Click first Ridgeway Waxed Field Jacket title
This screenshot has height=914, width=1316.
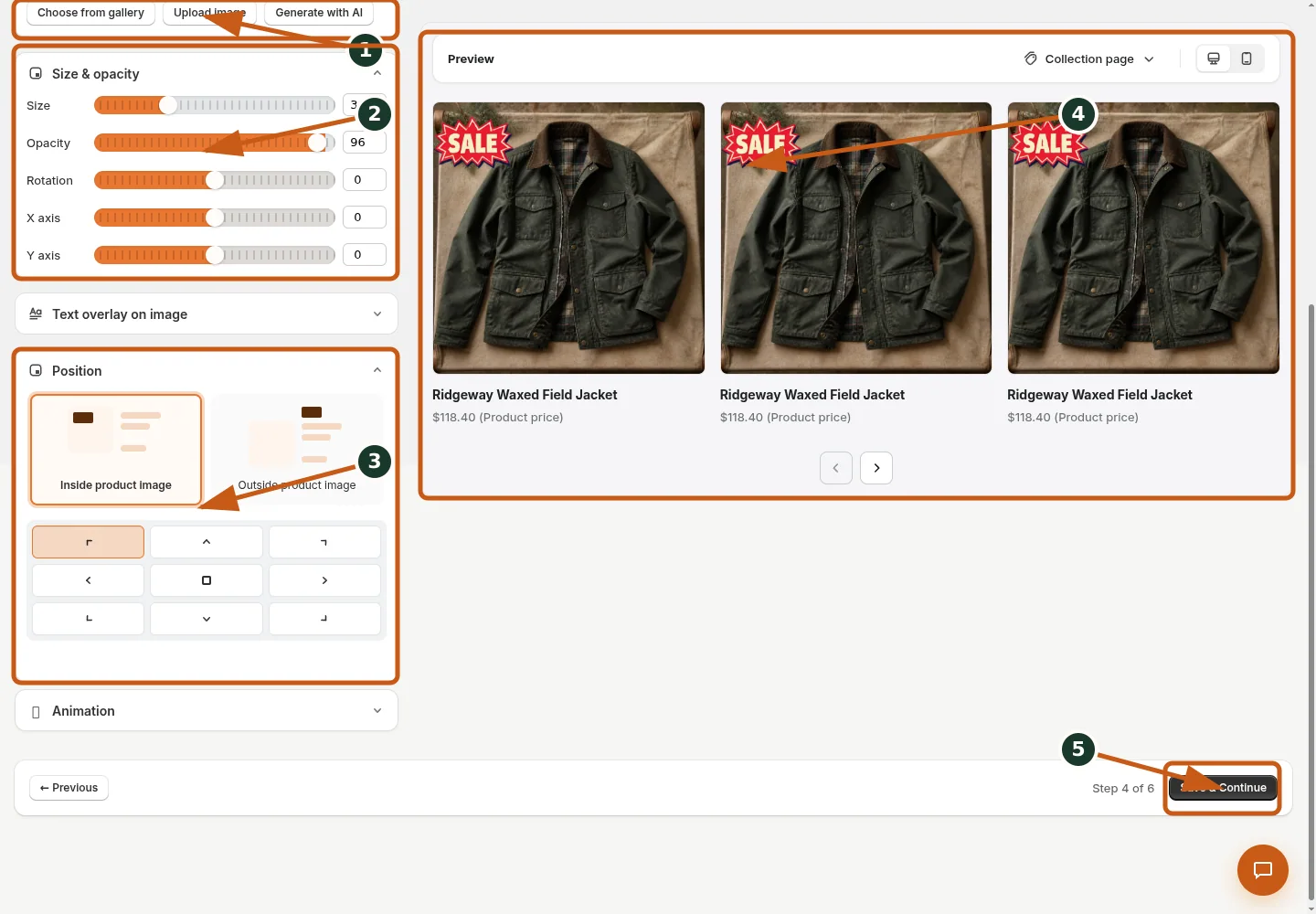point(525,395)
